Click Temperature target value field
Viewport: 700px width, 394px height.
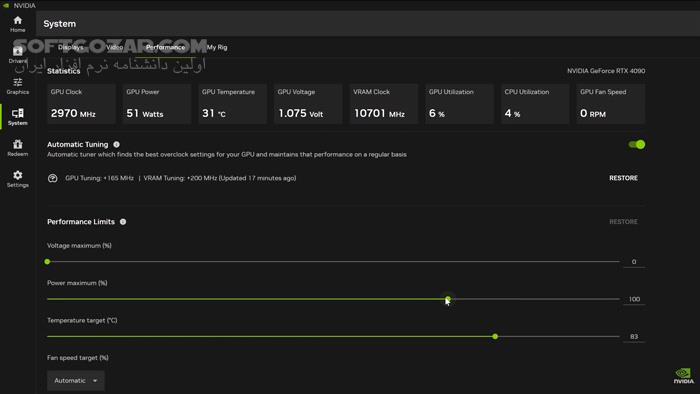pos(634,337)
